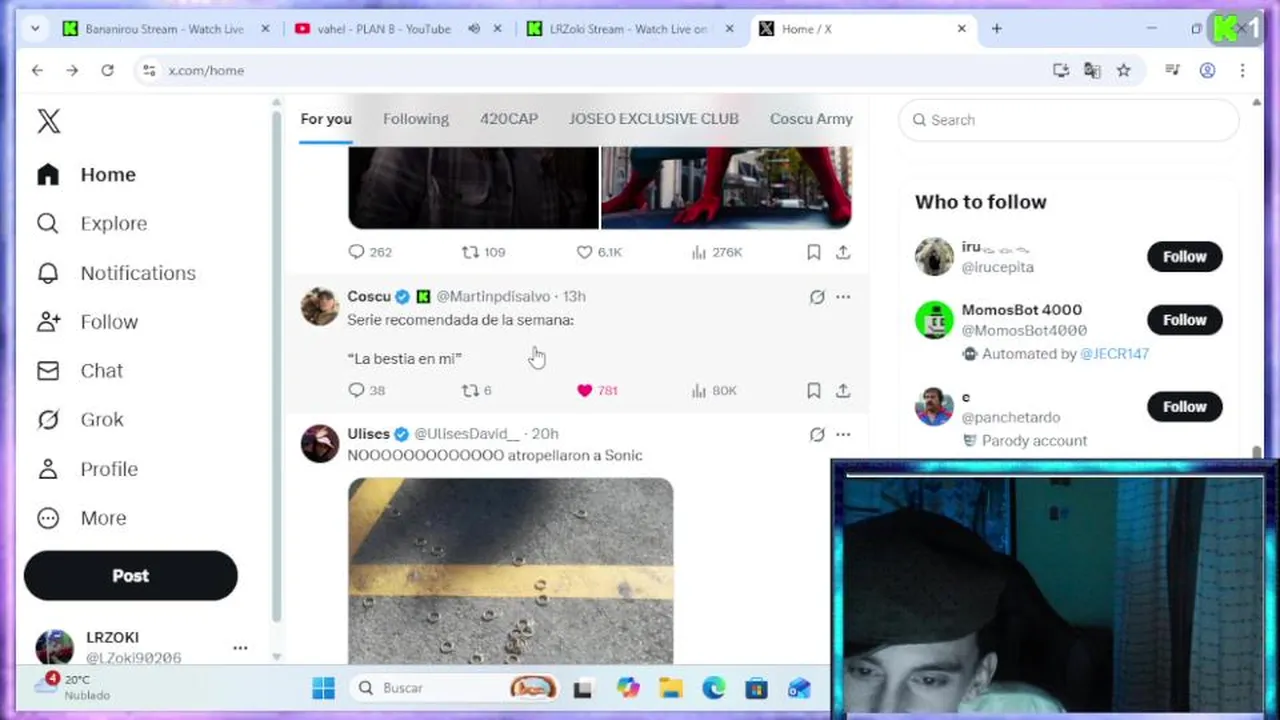Viewport: 1280px width, 720px height.
Task: Click browser back button
Action: (x=37, y=70)
